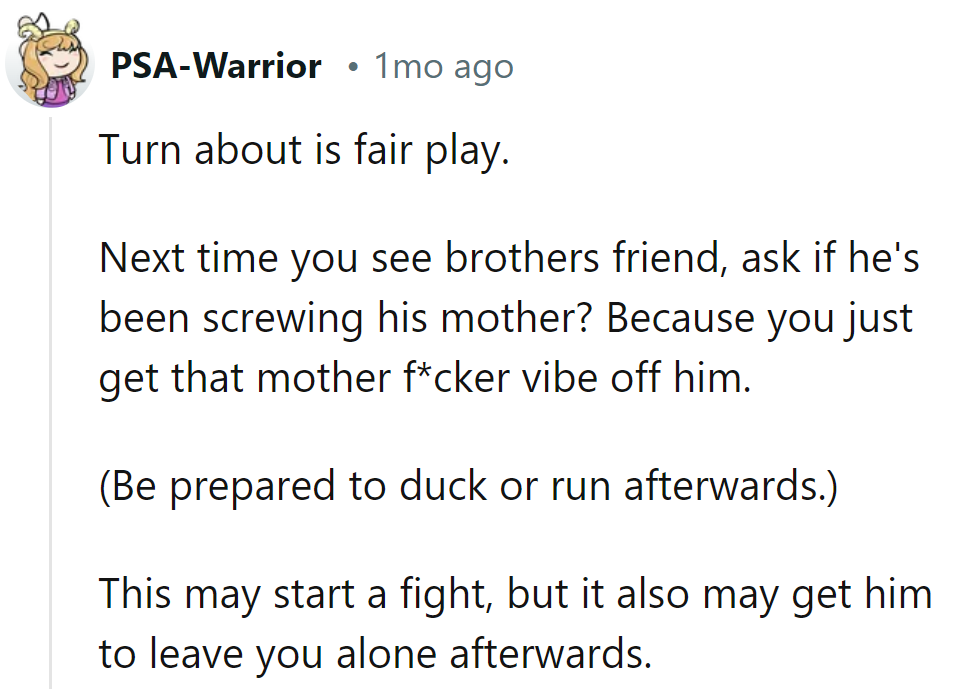Open PSA-Warrior's cartoon avatar
The image size is (959, 689).
coord(50,62)
